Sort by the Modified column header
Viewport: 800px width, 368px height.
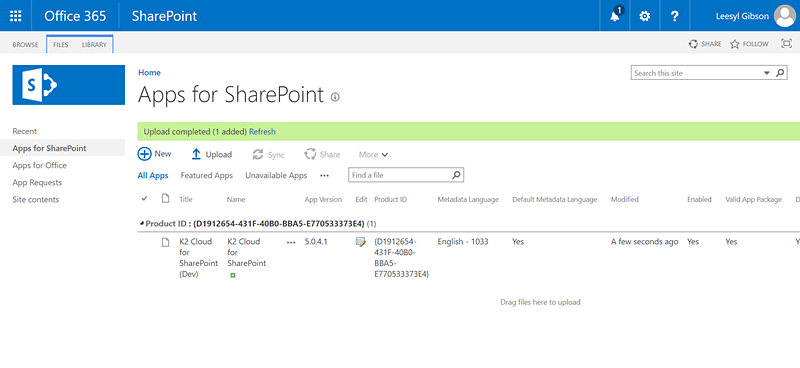pyautogui.click(x=624, y=200)
